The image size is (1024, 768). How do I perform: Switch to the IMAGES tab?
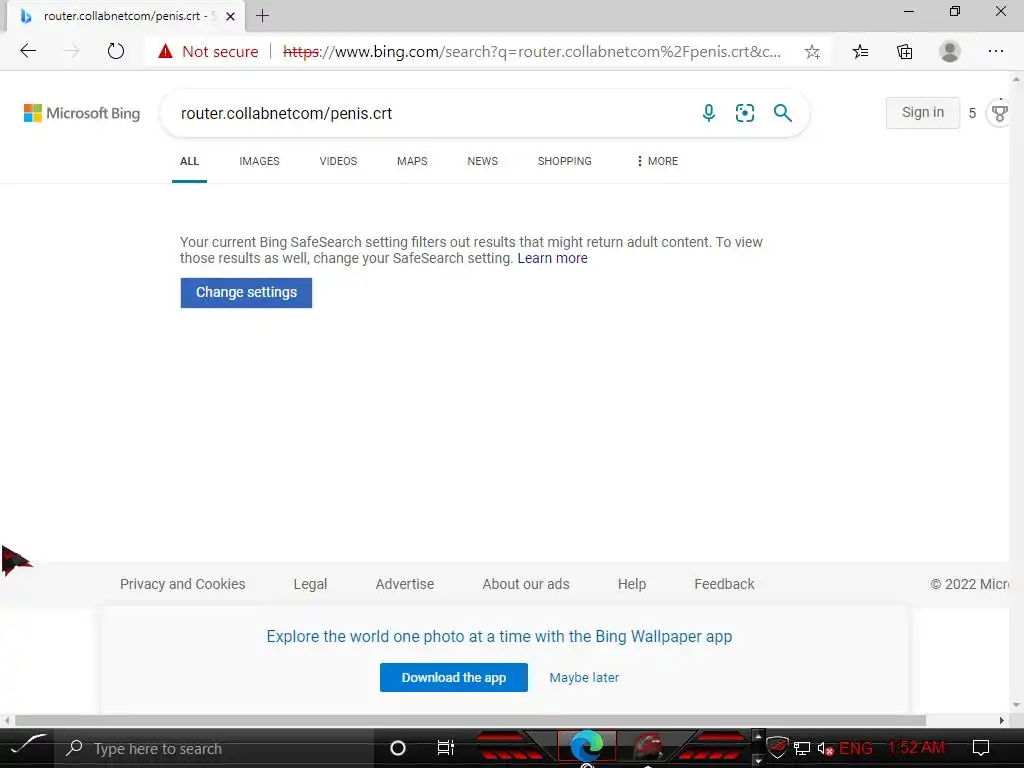[259, 161]
